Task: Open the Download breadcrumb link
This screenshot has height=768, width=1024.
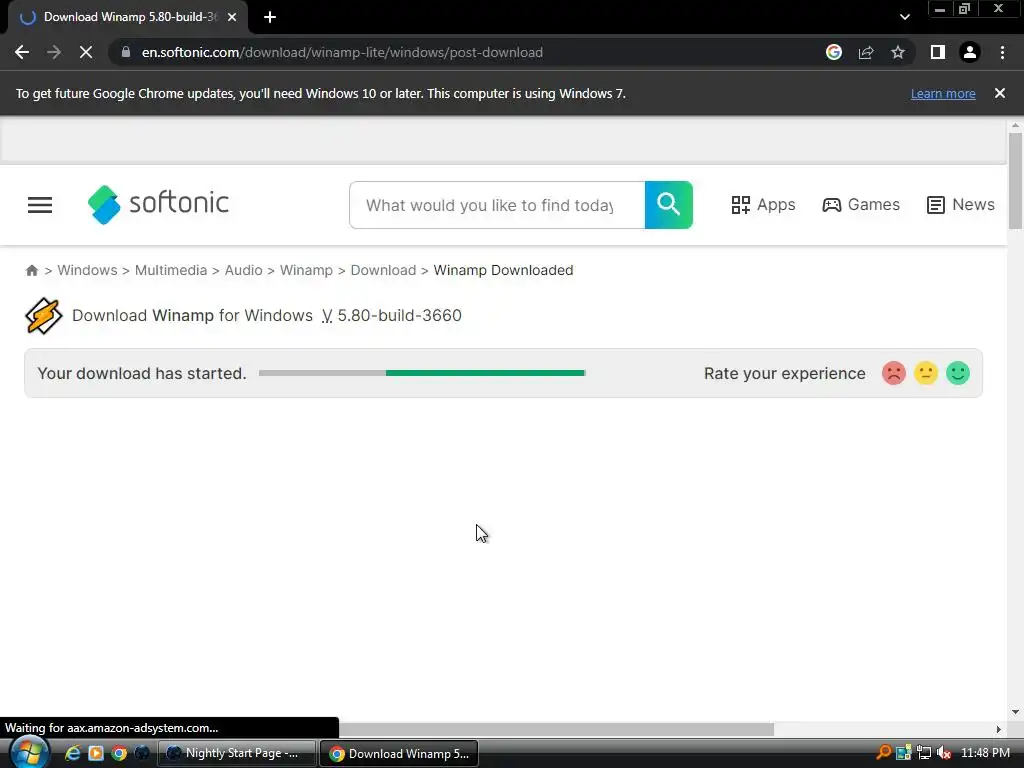Action: pyautogui.click(x=383, y=270)
